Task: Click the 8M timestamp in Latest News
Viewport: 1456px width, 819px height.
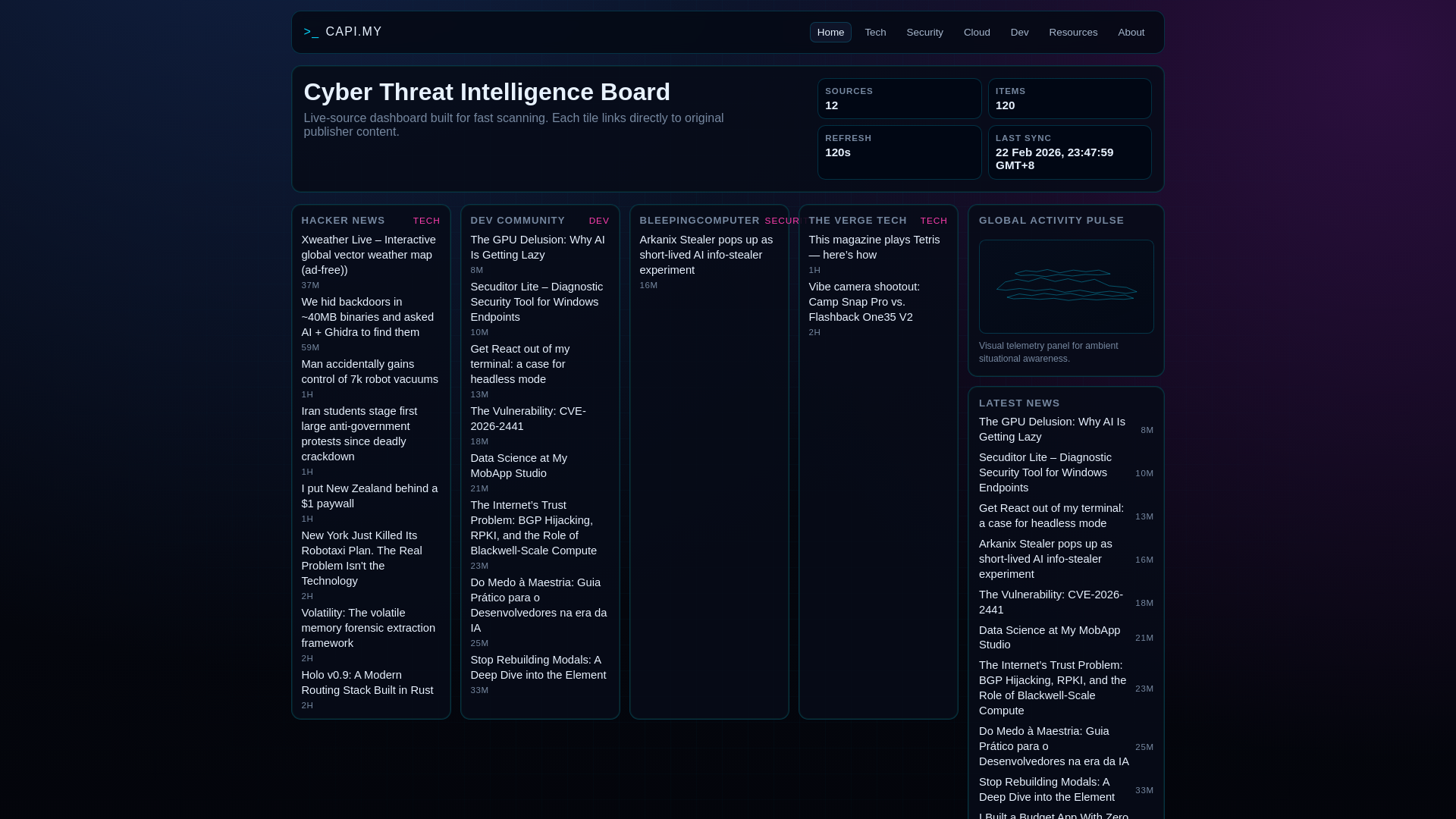Action: [1147, 430]
